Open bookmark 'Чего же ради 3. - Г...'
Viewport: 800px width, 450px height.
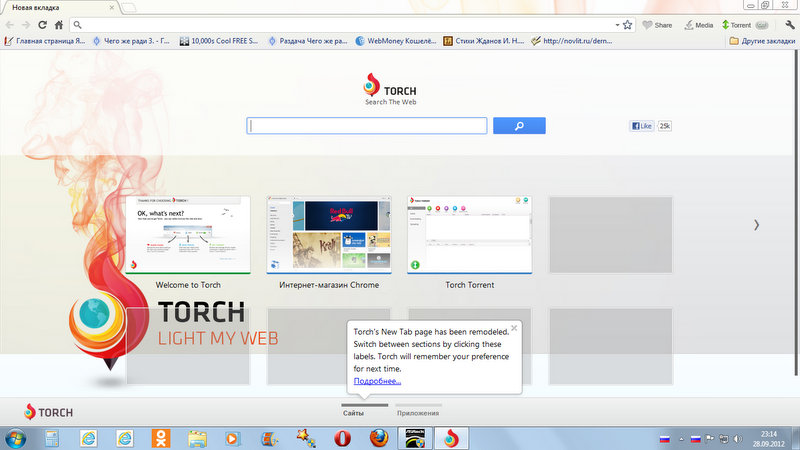click(x=131, y=41)
